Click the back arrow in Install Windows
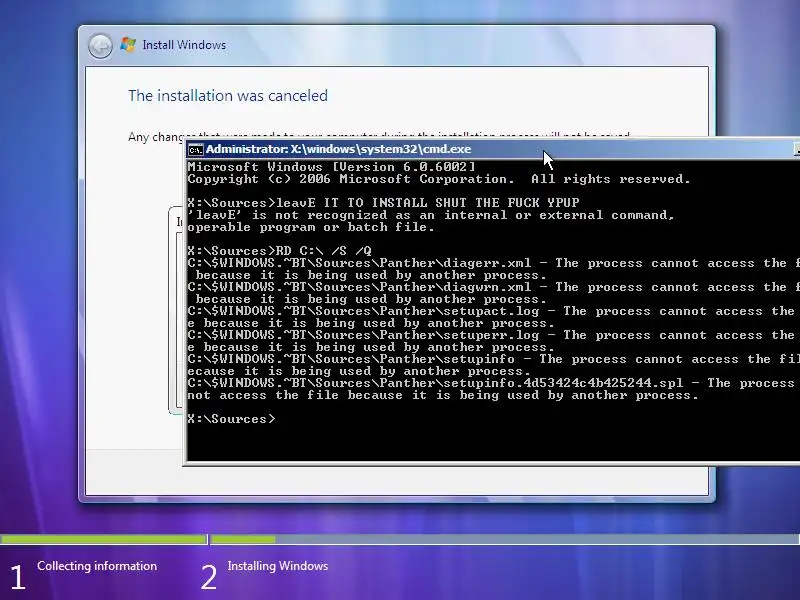Screen dimensions: 800x600 click(101, 46)
